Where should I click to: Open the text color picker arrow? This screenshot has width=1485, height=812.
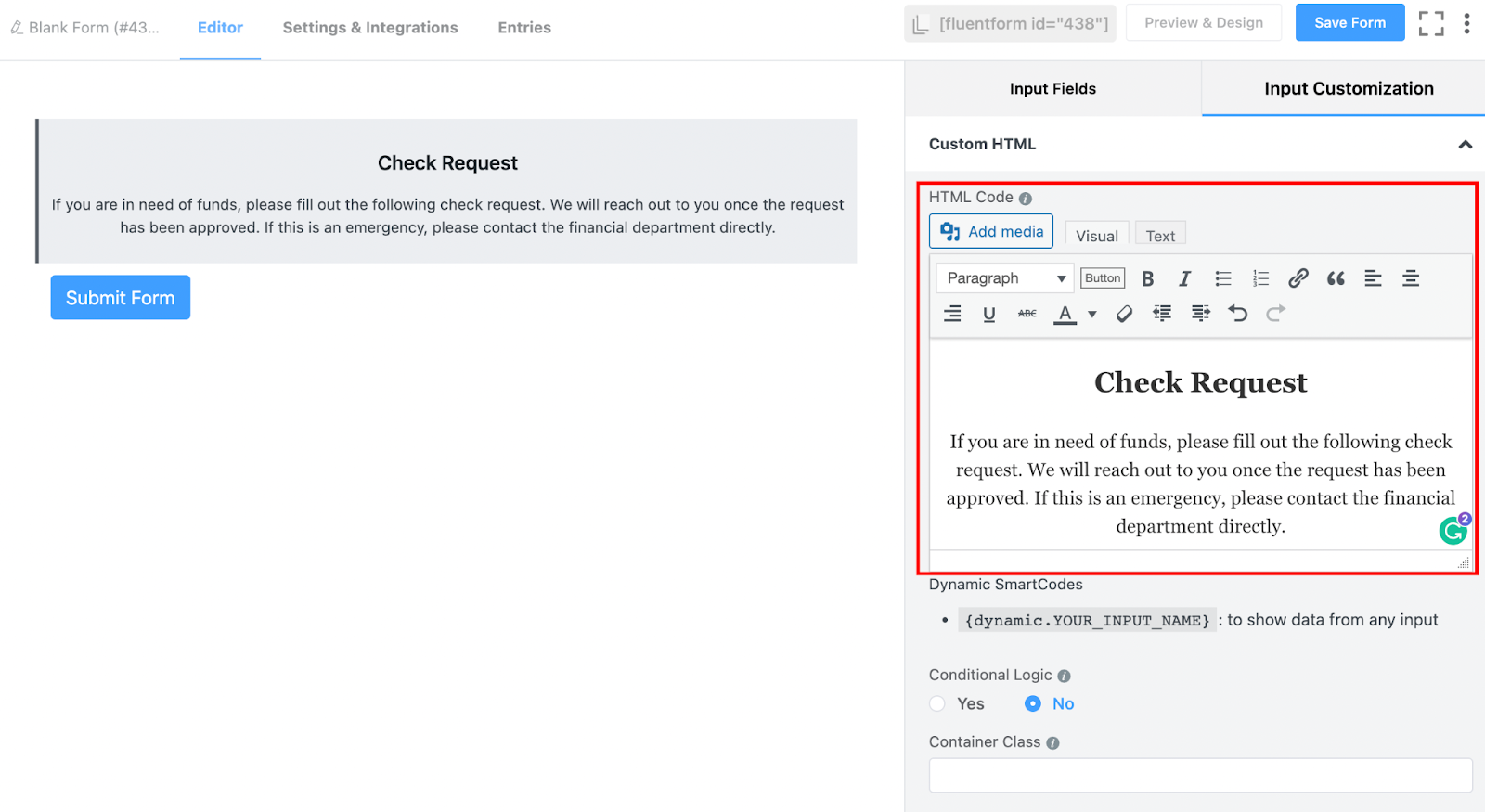1092,314
